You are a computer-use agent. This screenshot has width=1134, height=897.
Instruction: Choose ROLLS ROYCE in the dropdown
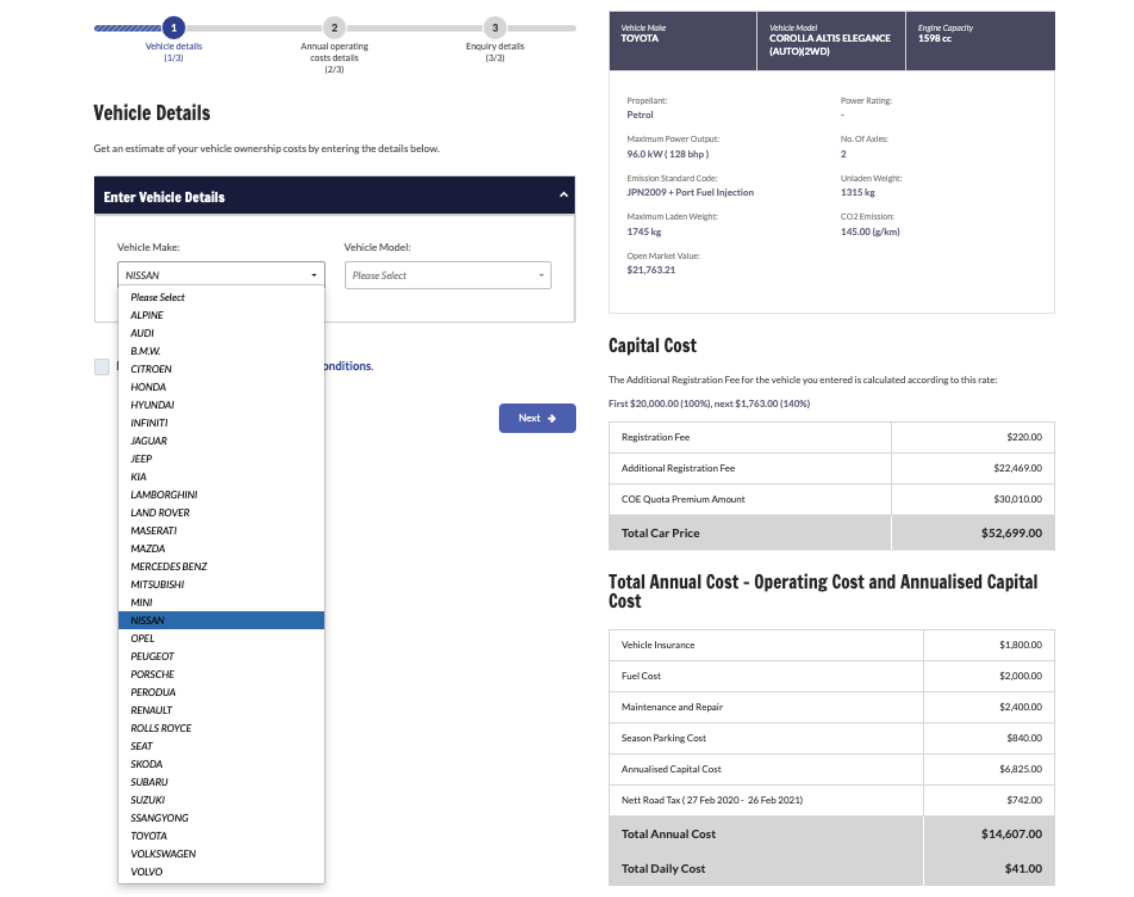[161, 728]
